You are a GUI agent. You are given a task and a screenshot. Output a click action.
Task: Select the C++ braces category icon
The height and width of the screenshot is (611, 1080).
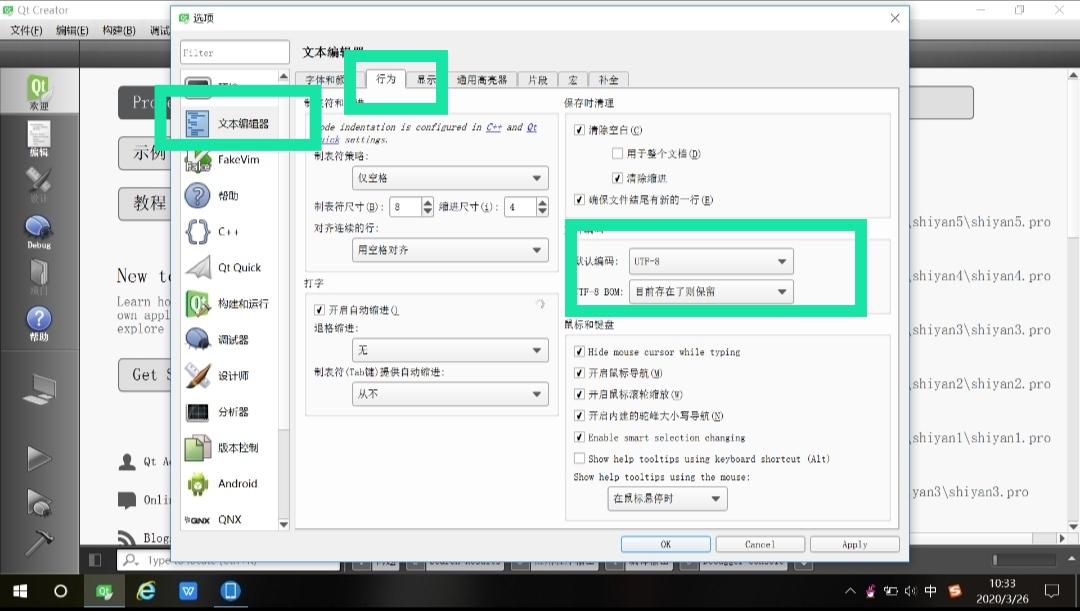(x=198, y=231)
